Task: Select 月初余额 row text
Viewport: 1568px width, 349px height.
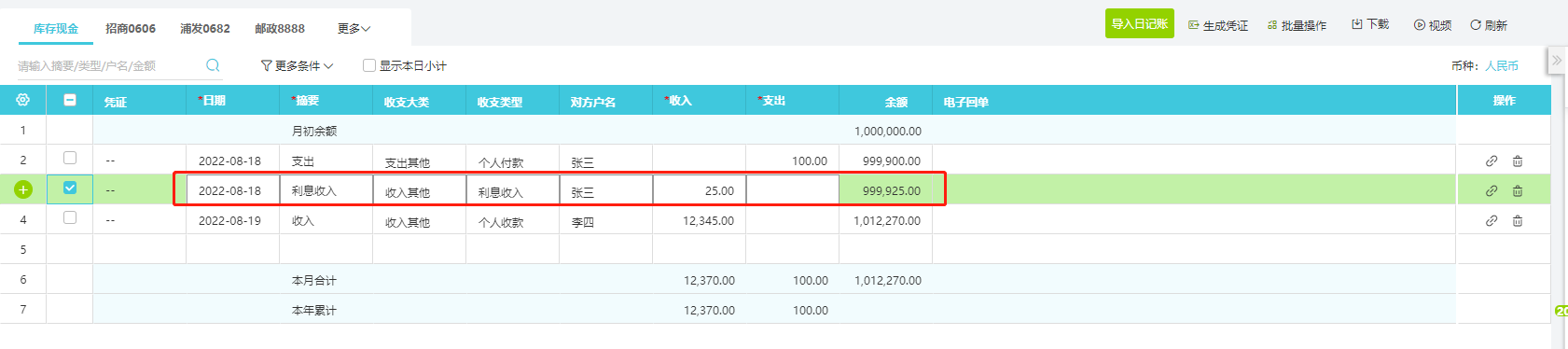Action: [x=314, y=132]
